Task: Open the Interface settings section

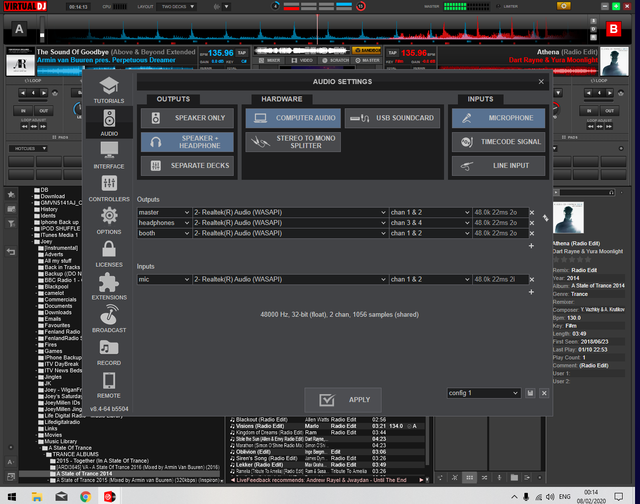Action: (109, 155)
